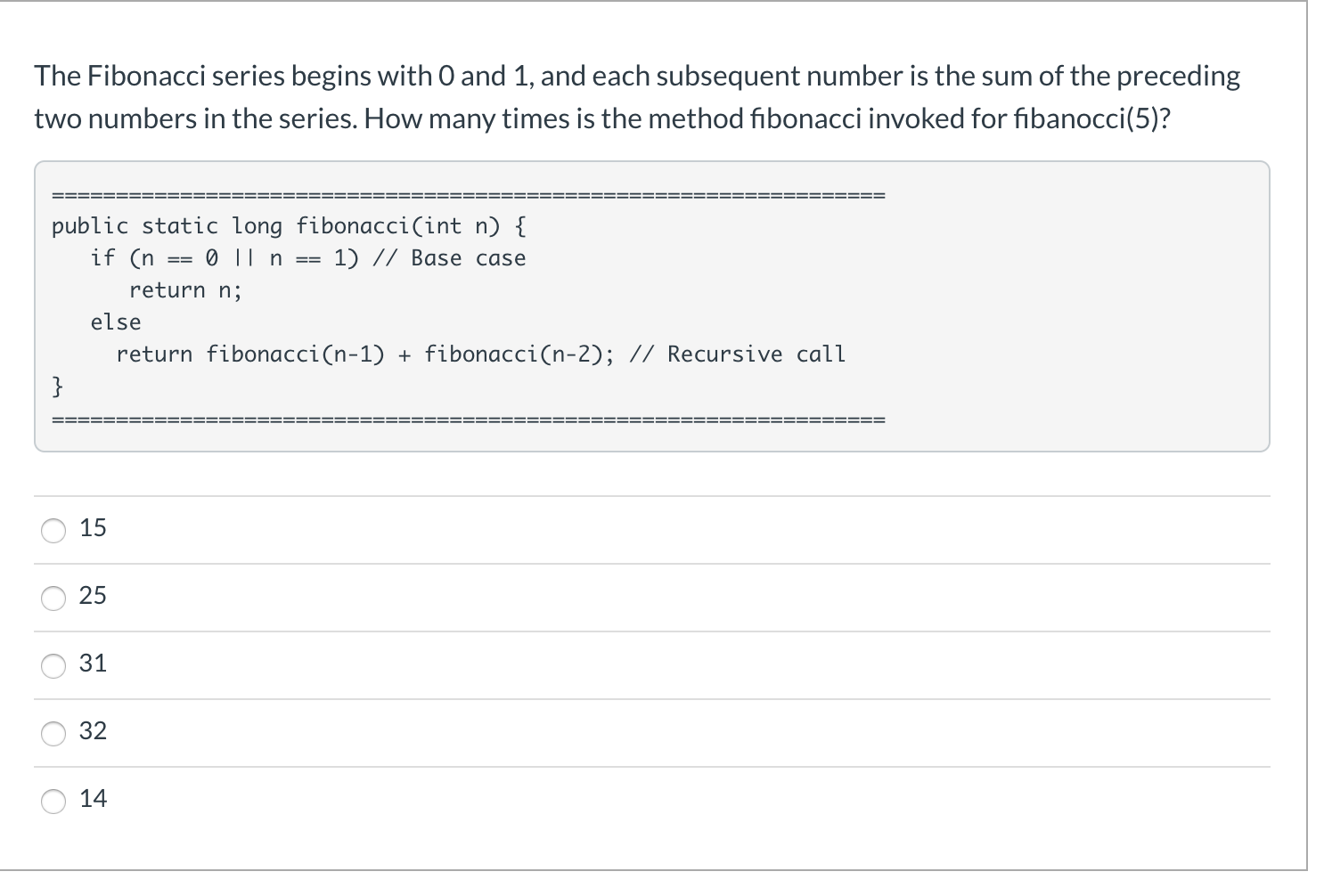Select the radio button for answer 32
Screen dimensions: 1324x896
click(x=53, y=733)
